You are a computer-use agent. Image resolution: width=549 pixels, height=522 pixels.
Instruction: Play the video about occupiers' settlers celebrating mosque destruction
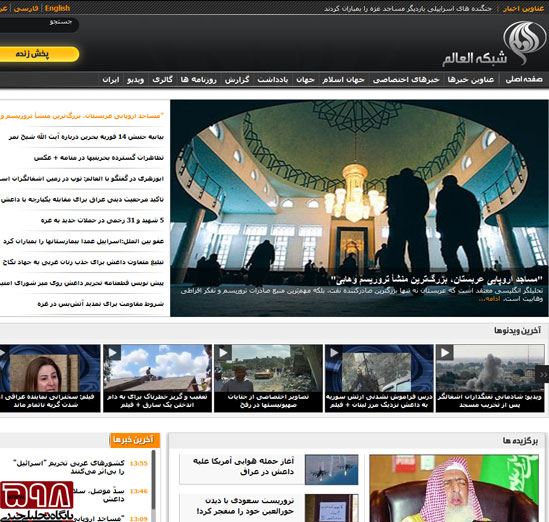(x=490, y=378)
